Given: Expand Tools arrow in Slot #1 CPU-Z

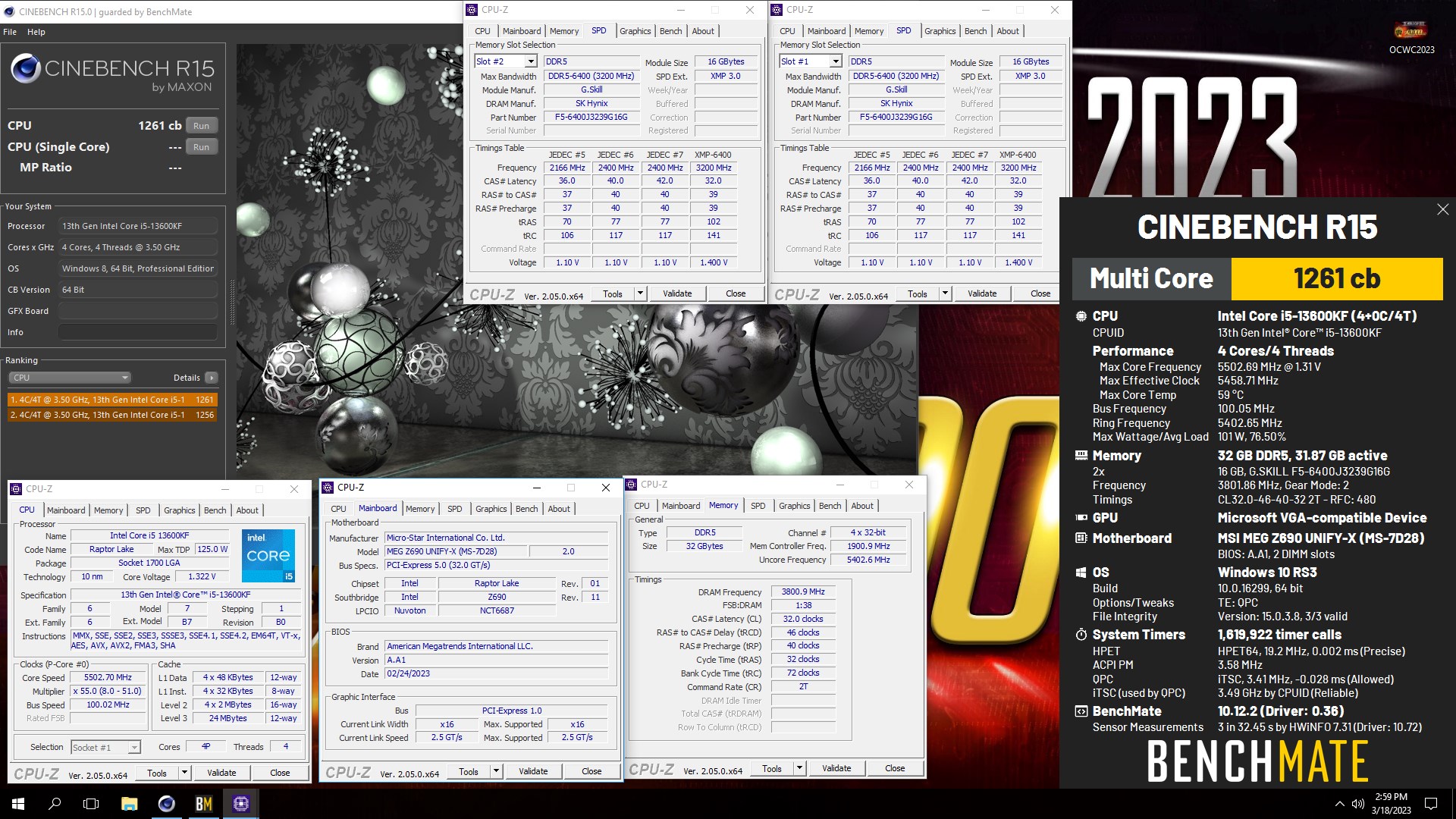Looking at the screenshot, I should click(945, 293).
